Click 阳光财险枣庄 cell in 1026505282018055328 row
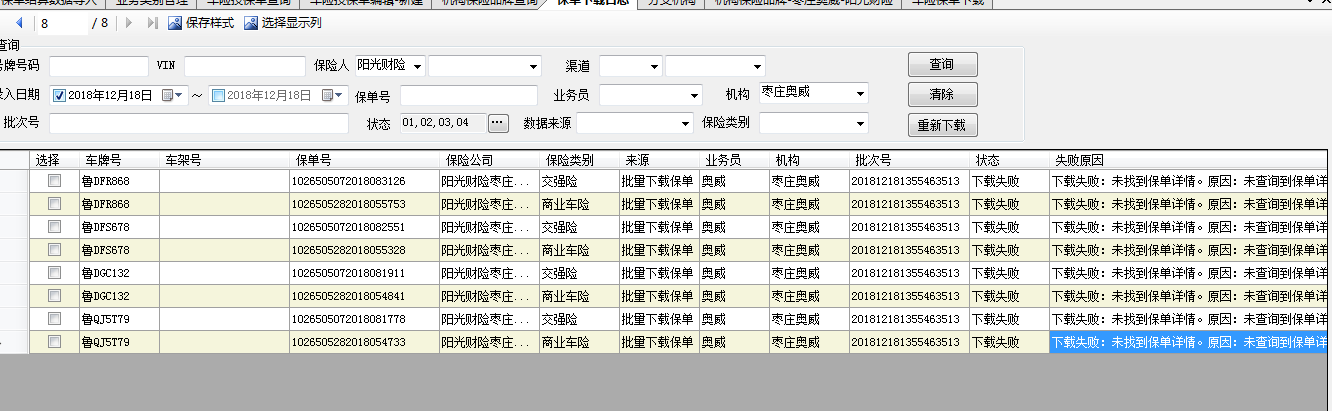1332x411 pixels. (x=490, y=250)
